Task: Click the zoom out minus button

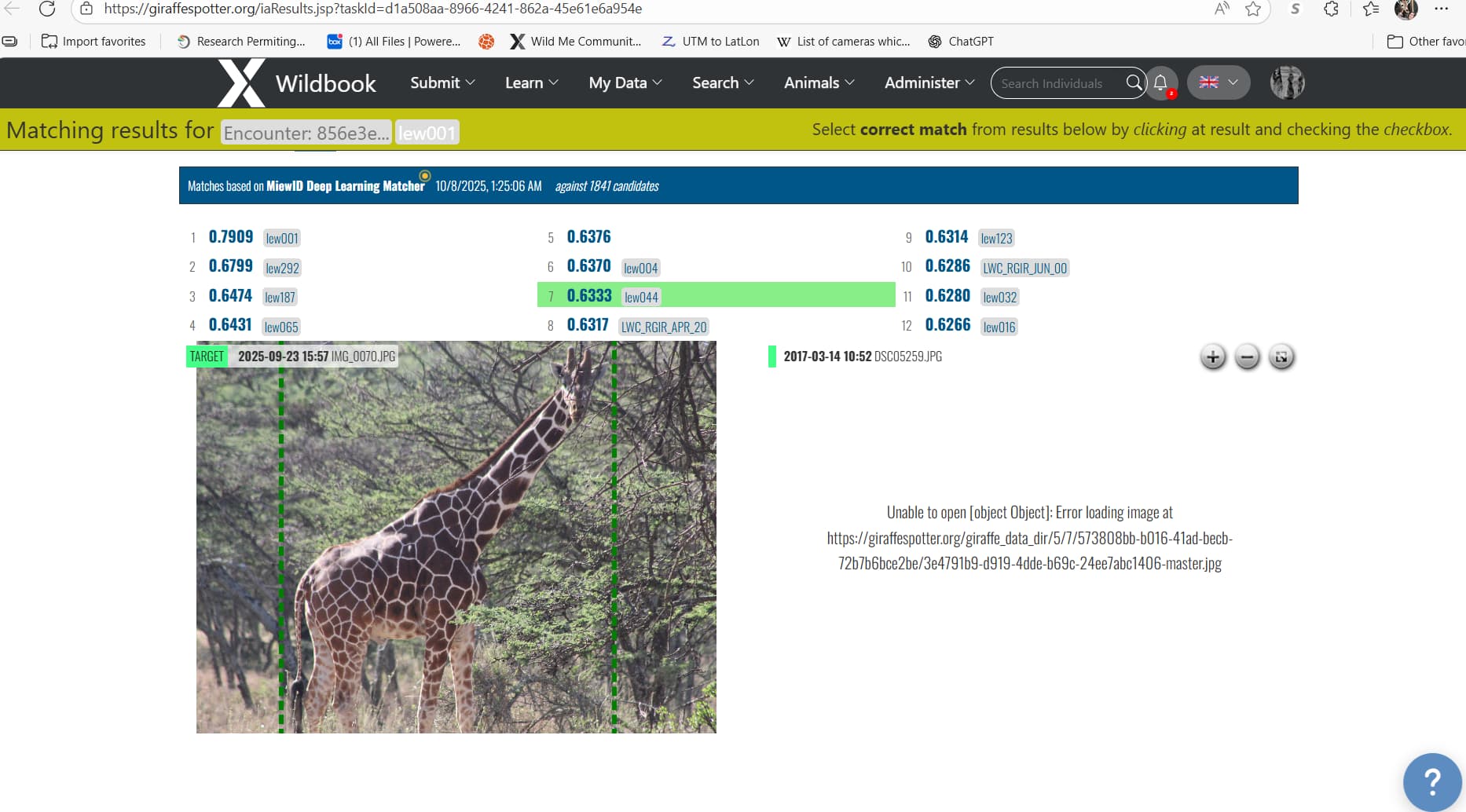Action: pyautogui.click(x=1247, y=357)
